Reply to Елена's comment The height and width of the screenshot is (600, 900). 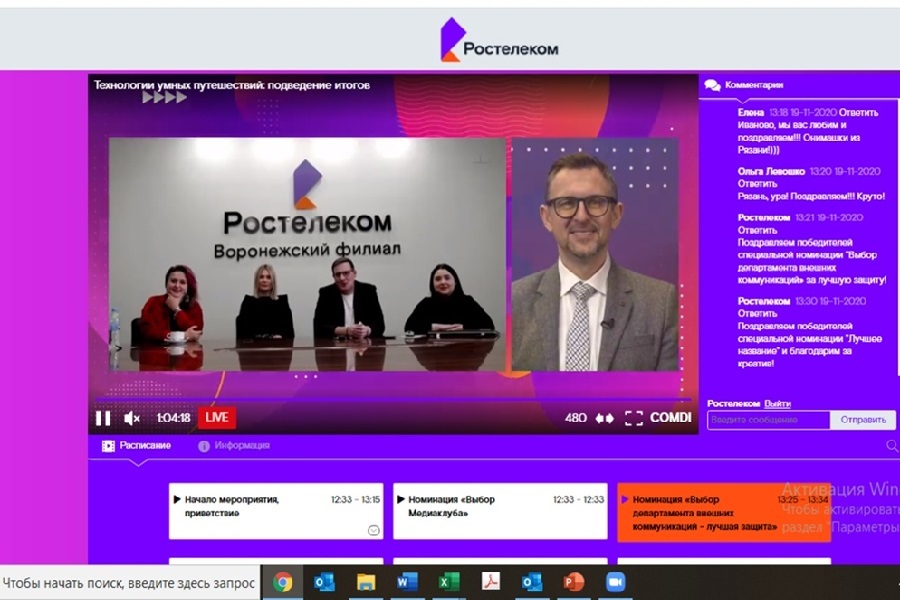(858, 113)
